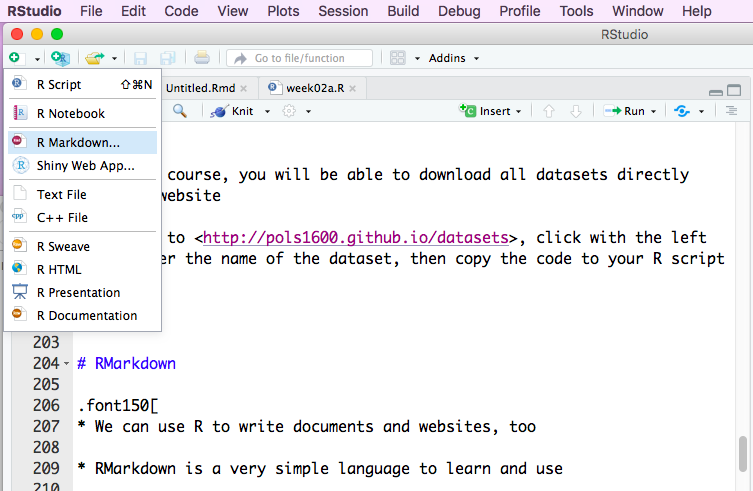
Task: Close the week02a.R tab
Action: (x=352, y=88)
